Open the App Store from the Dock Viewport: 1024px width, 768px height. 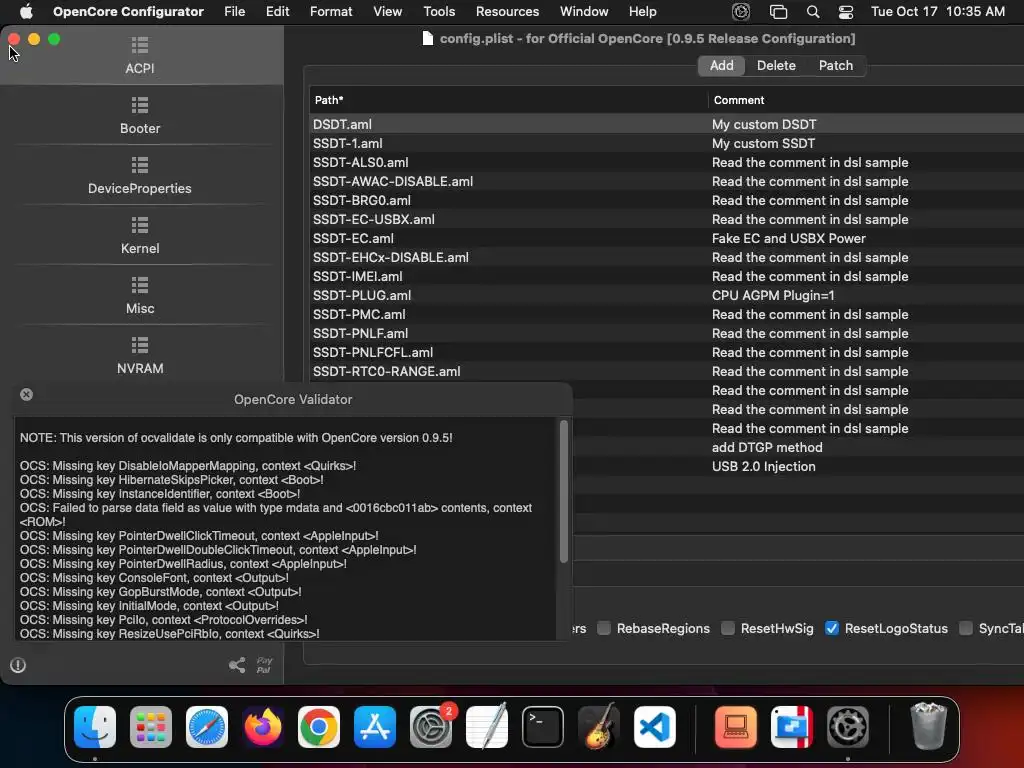click(x=375, y=727)
